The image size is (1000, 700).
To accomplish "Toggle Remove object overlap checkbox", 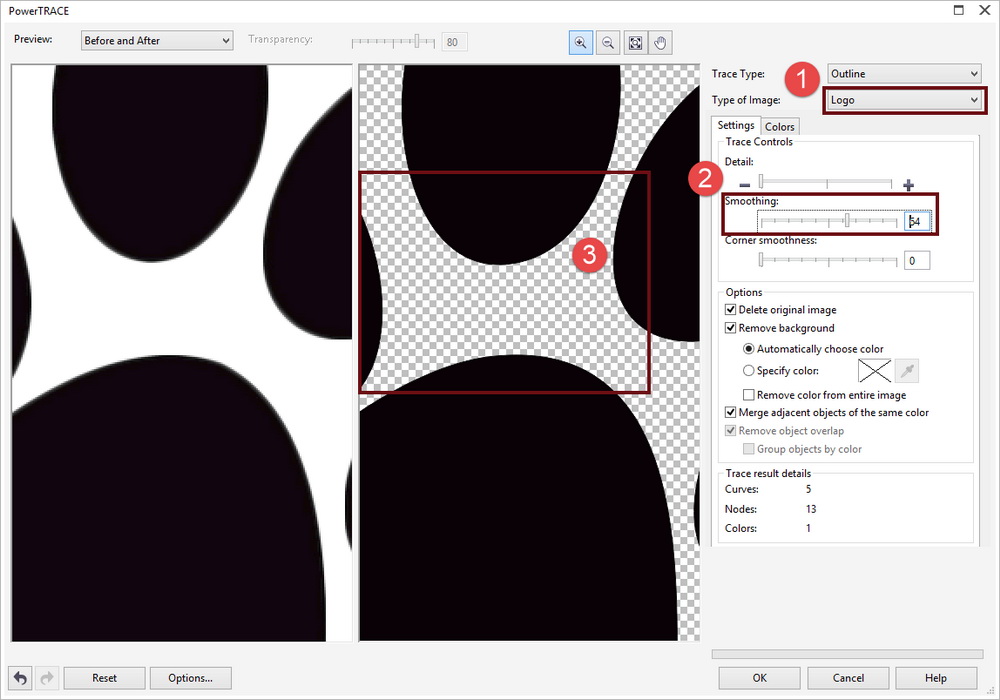I will [731, 430].
